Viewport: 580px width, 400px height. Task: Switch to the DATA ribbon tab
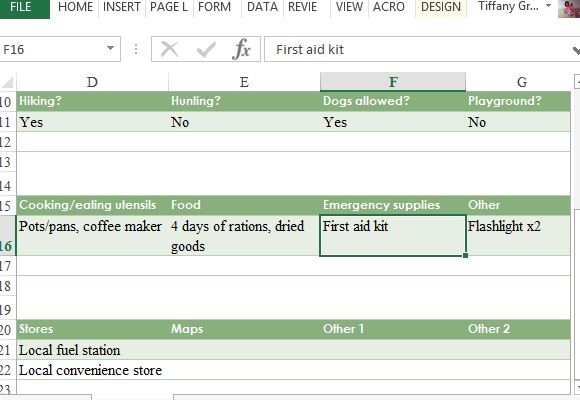pos(262,7)
